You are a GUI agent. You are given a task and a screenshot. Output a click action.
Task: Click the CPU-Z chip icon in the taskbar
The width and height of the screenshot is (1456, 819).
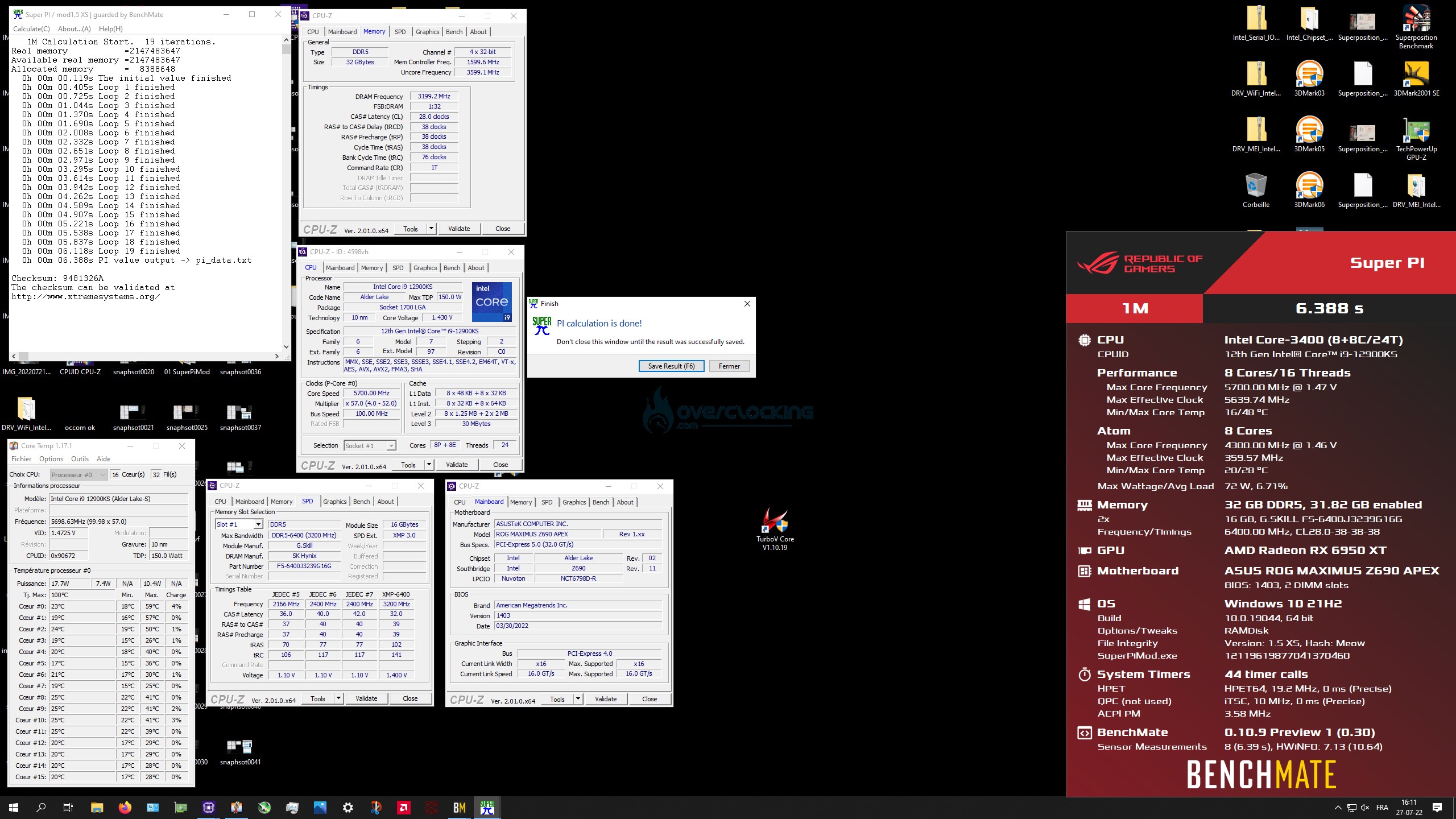pos(208,808)
